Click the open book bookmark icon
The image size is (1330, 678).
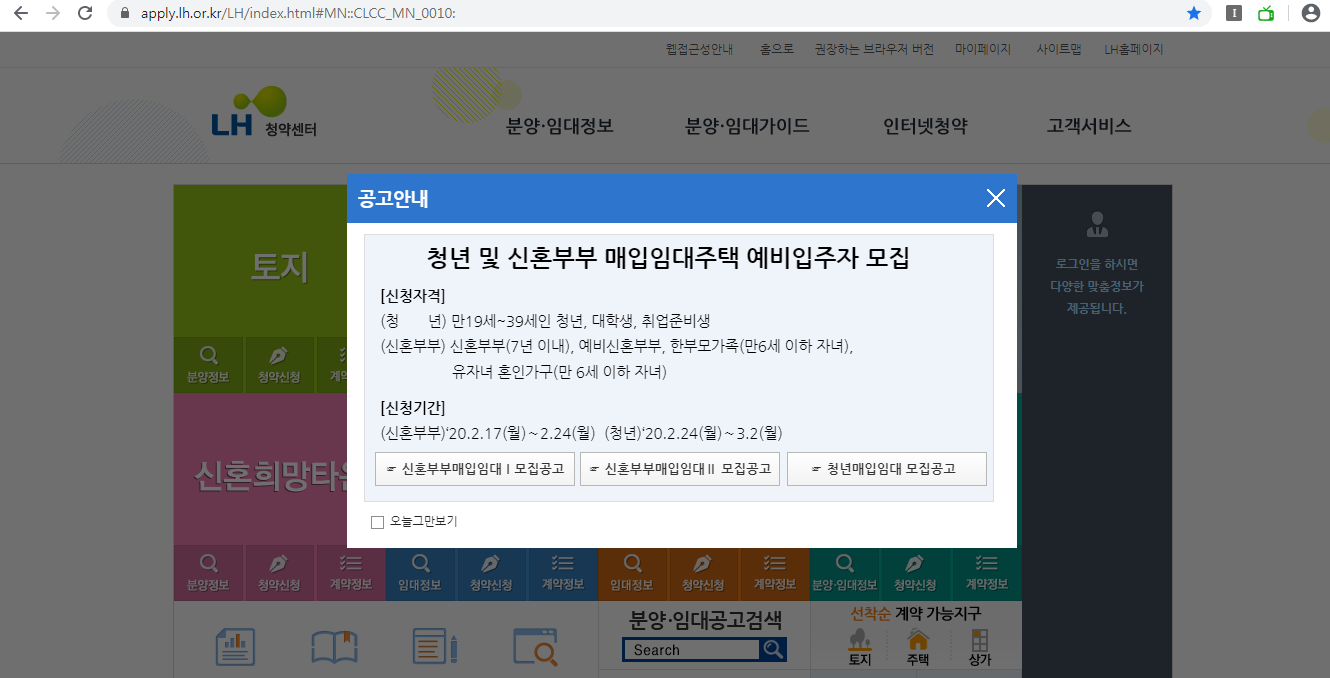(x=334, y=647)
